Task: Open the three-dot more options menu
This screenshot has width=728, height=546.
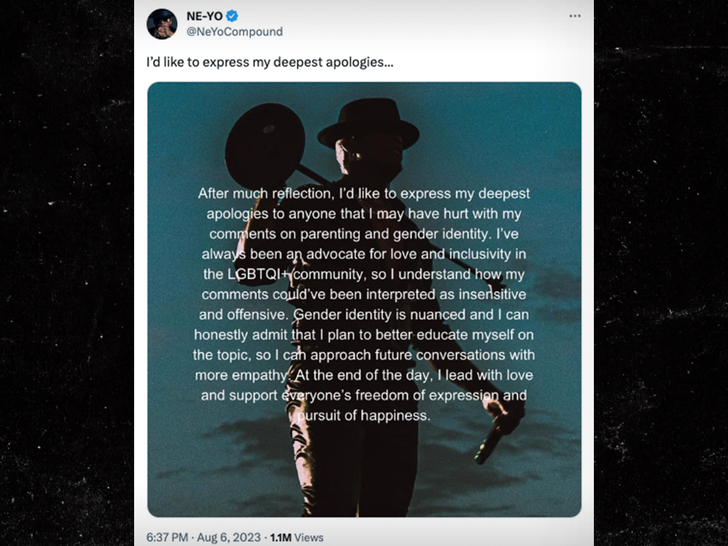Action: tap(575, 16)
